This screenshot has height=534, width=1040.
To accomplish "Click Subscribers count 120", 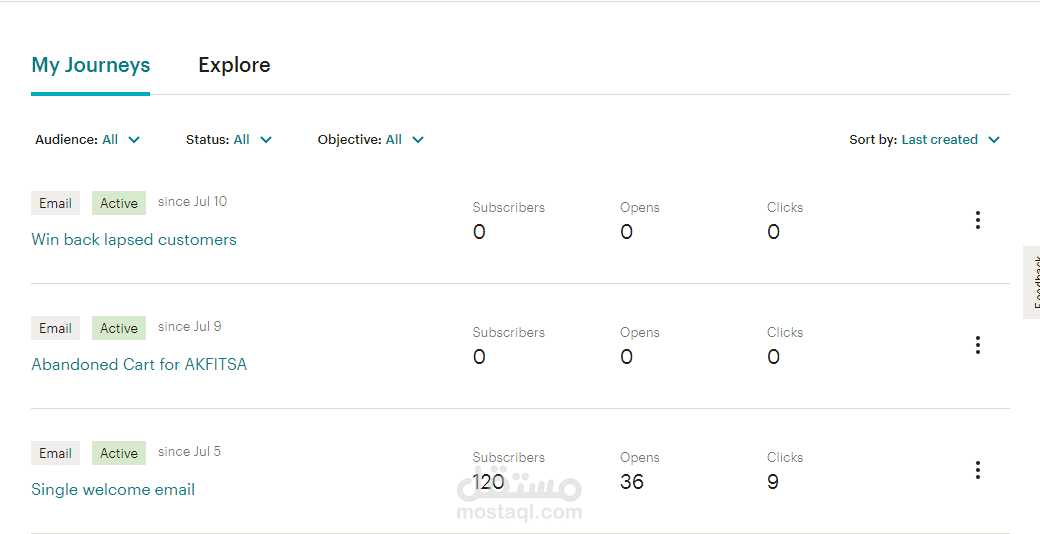I will click(x=489, y=482).
